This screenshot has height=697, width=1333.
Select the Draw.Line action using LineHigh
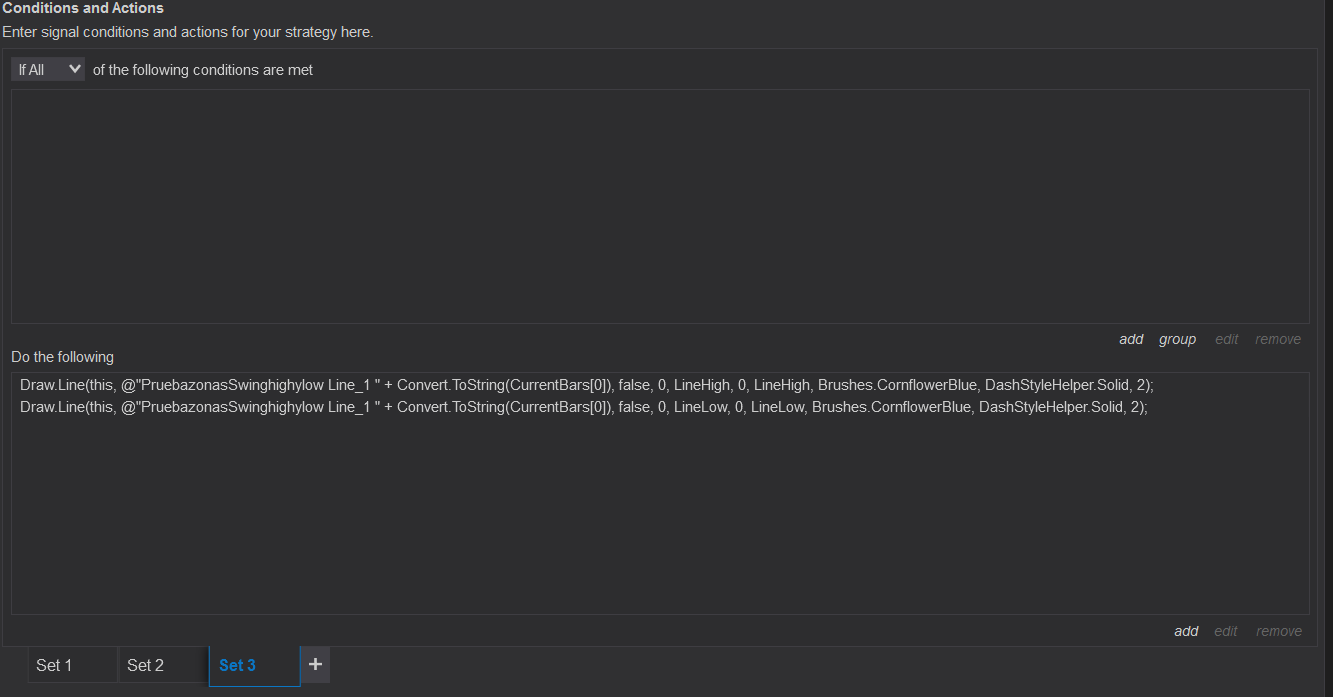(x=586, y=385)
